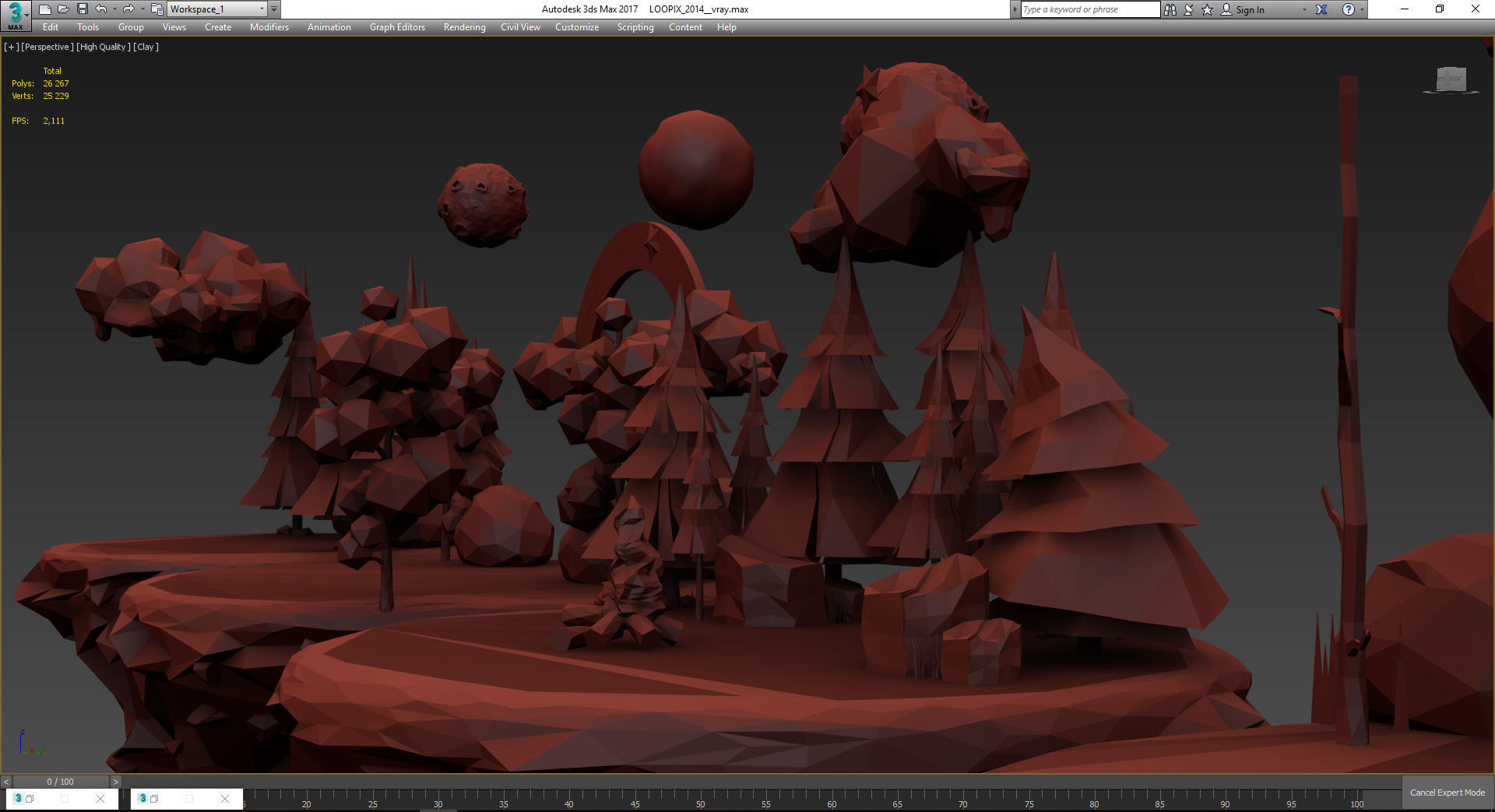Open the Customize Quick Access Toolbar dropdown
The width and height of the screenshot is (1495, 812).
[x=274, y=9]
